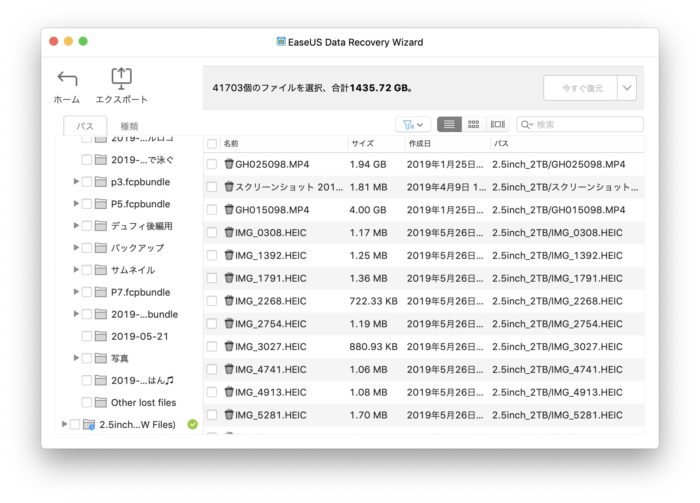Click the 722.33 KB size cell

coord(373,301)
